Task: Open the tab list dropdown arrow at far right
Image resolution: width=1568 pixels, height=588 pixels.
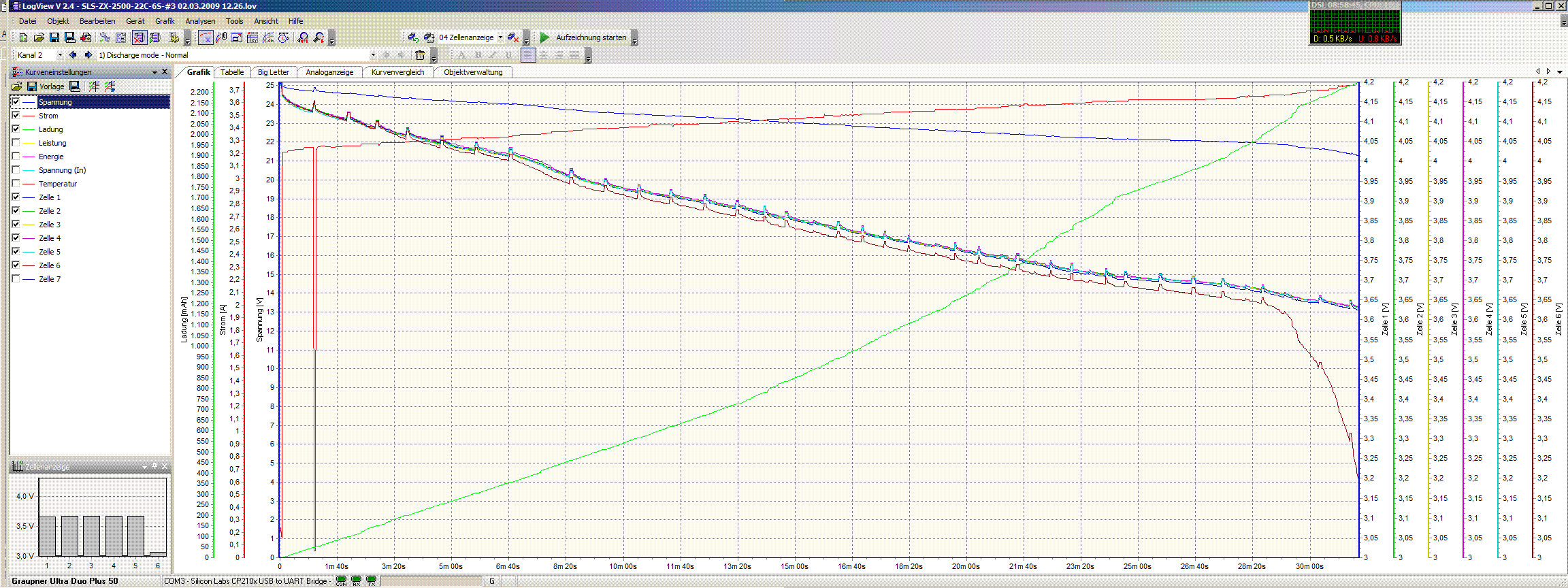Action: 1560,71
